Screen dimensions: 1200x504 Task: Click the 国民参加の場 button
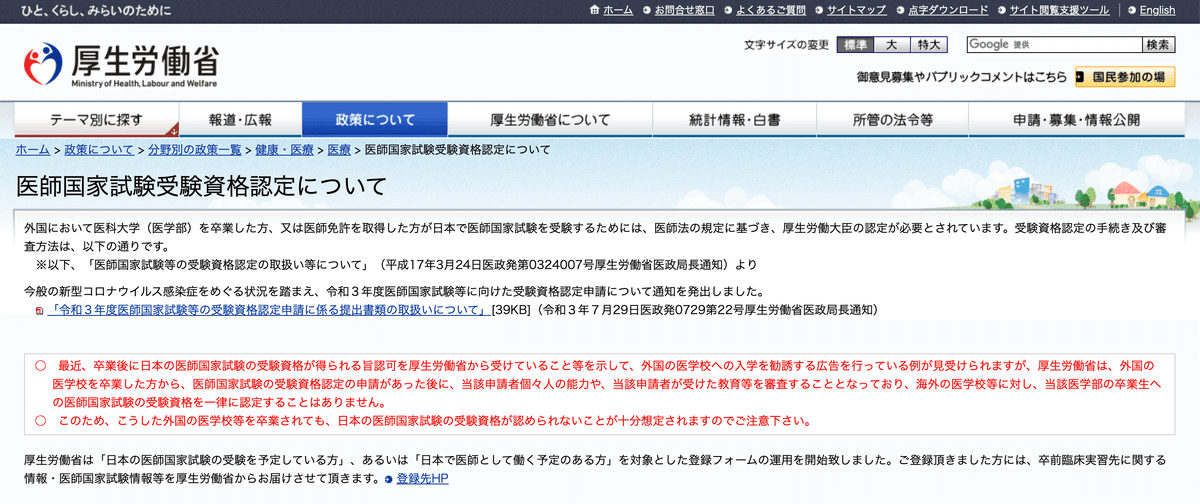click(1125, 77)
